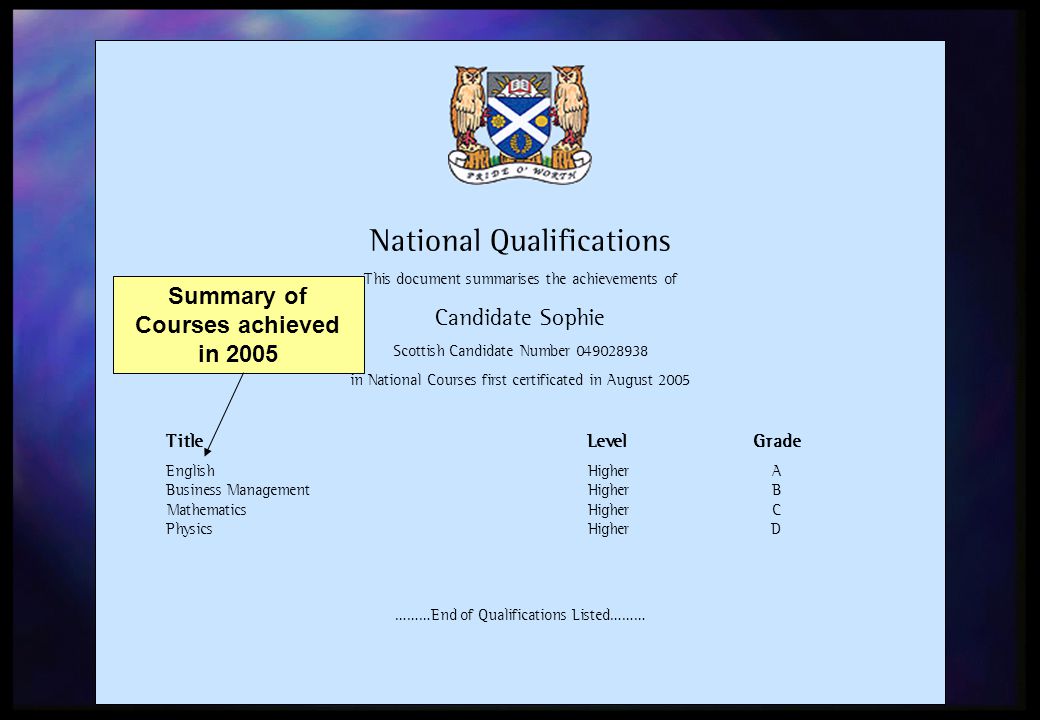Click the Title column header
This screenshot has height=720, width=1040.
(184, 441)
